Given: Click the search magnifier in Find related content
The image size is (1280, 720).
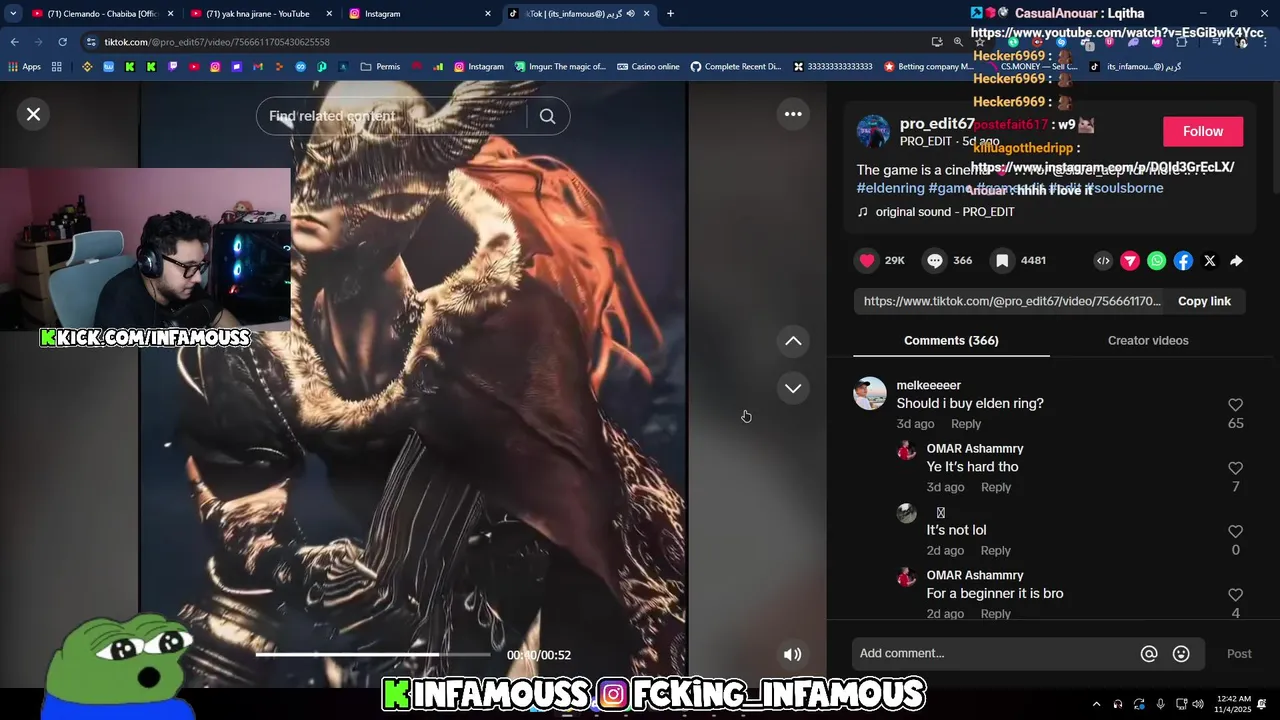Looking at the screenshot, I should [547, 116].
